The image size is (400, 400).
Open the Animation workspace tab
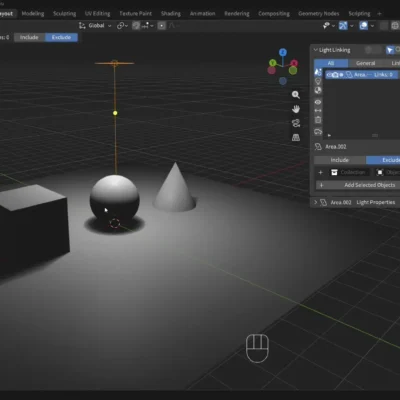(202, 14)
